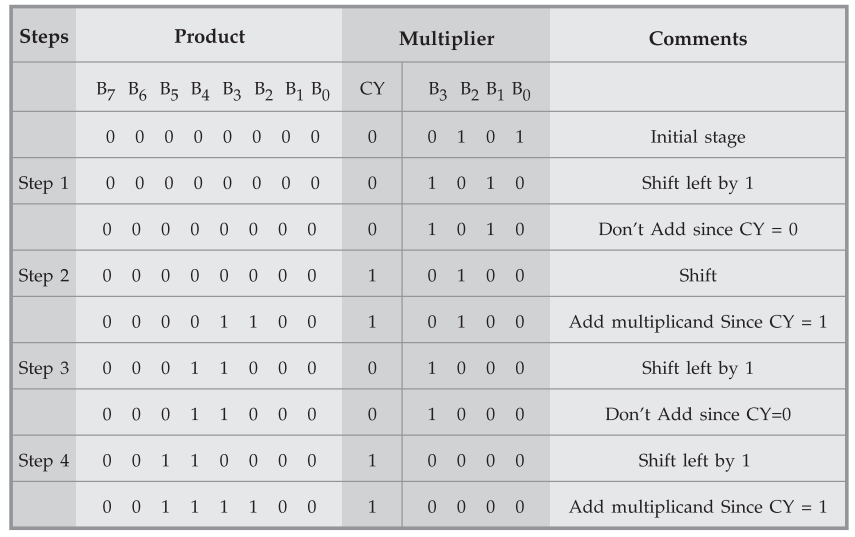
Task: Click the Shift comment in Step 2 row
Action: click(697, 276)
